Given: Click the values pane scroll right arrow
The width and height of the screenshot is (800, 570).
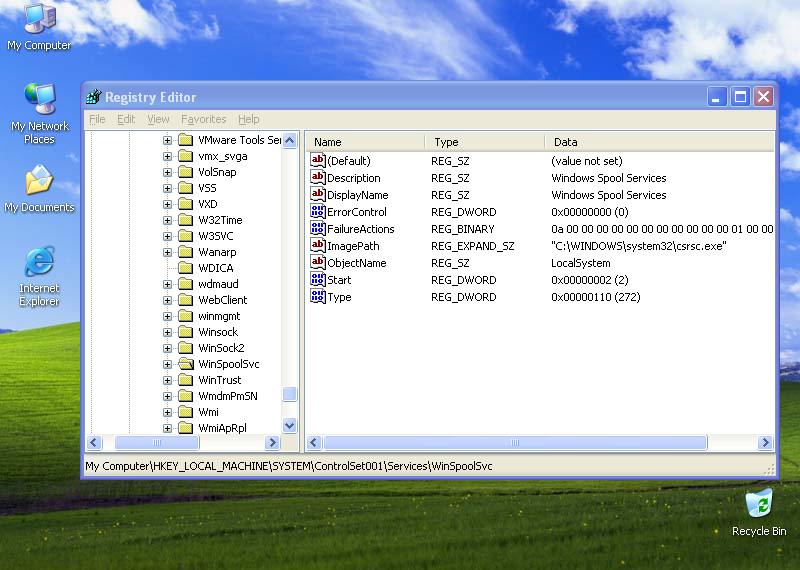Looking at the screenshot, I should 765,442.
